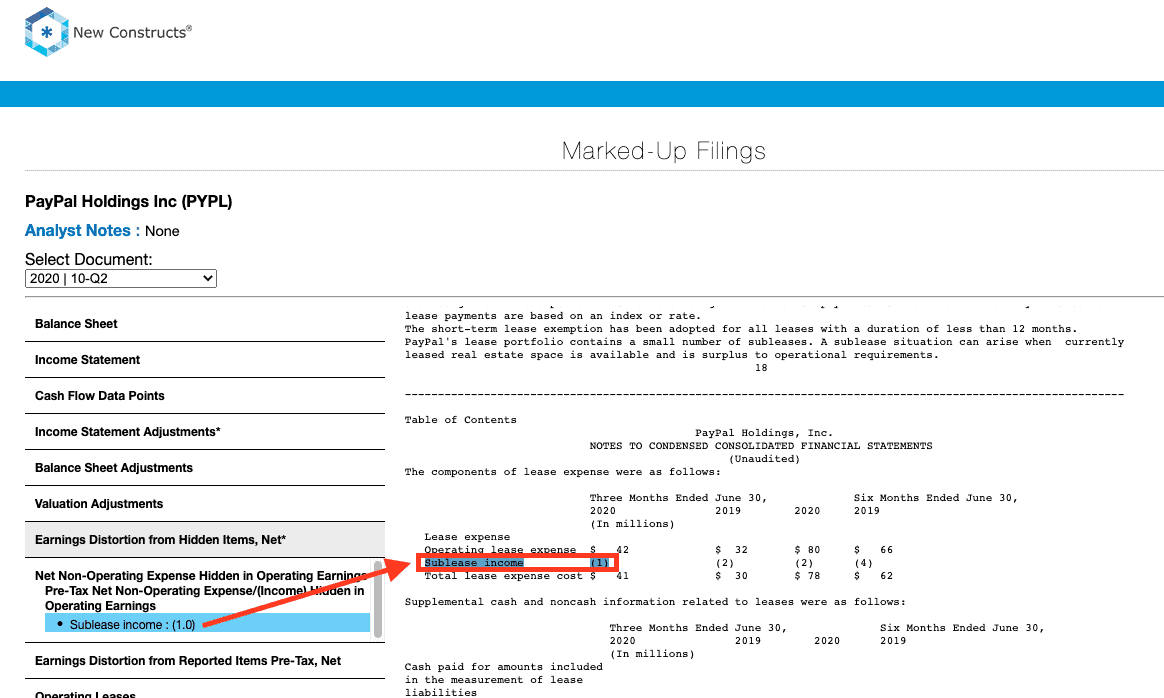The width and height of the screenshot is (1164, 698).
Task: Click the highlighted Sublease income row in filing
Action: coord(517,563)
